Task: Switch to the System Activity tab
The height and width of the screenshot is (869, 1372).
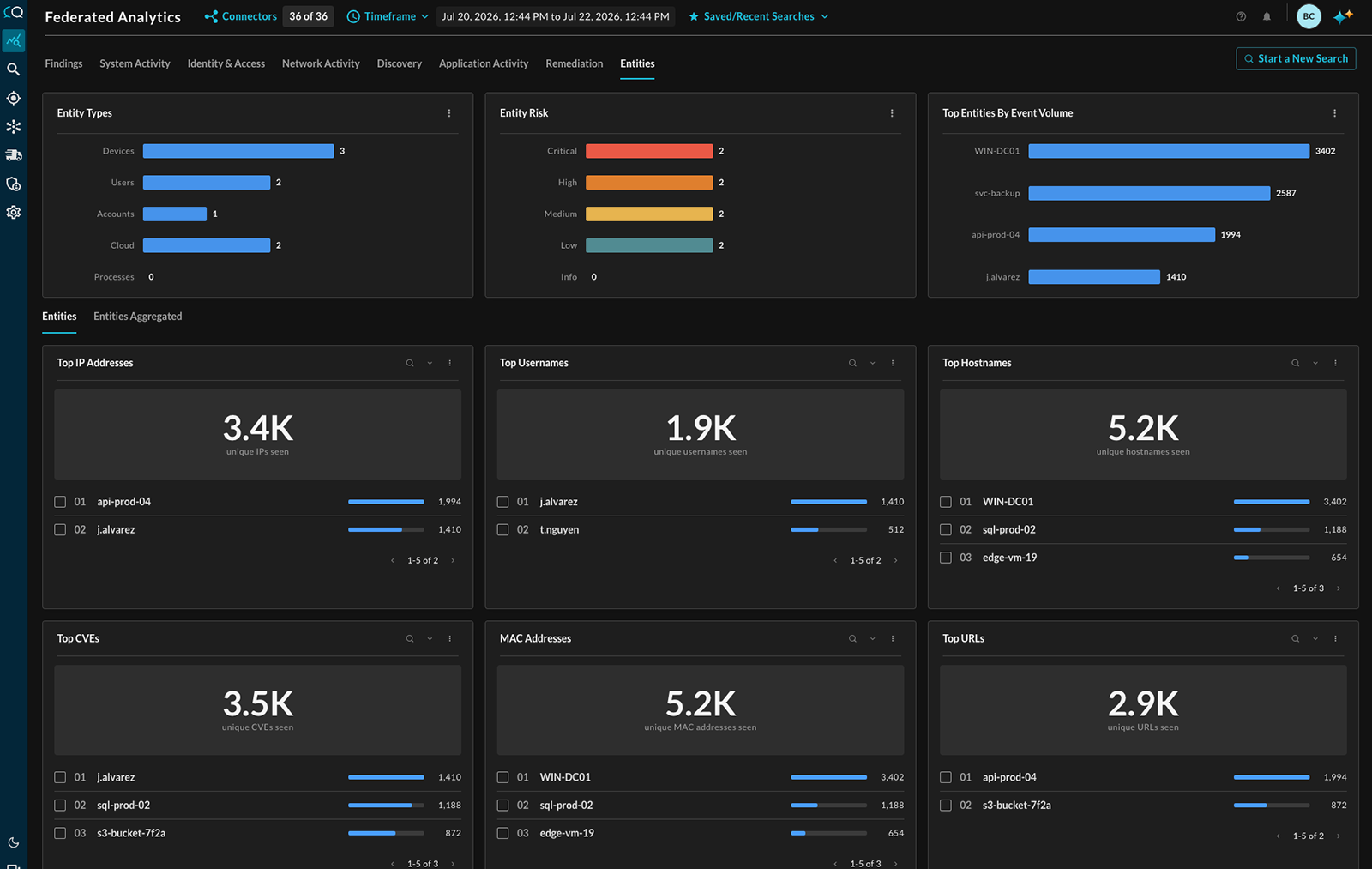Action: pyautogui.click(x=135, y=63)
